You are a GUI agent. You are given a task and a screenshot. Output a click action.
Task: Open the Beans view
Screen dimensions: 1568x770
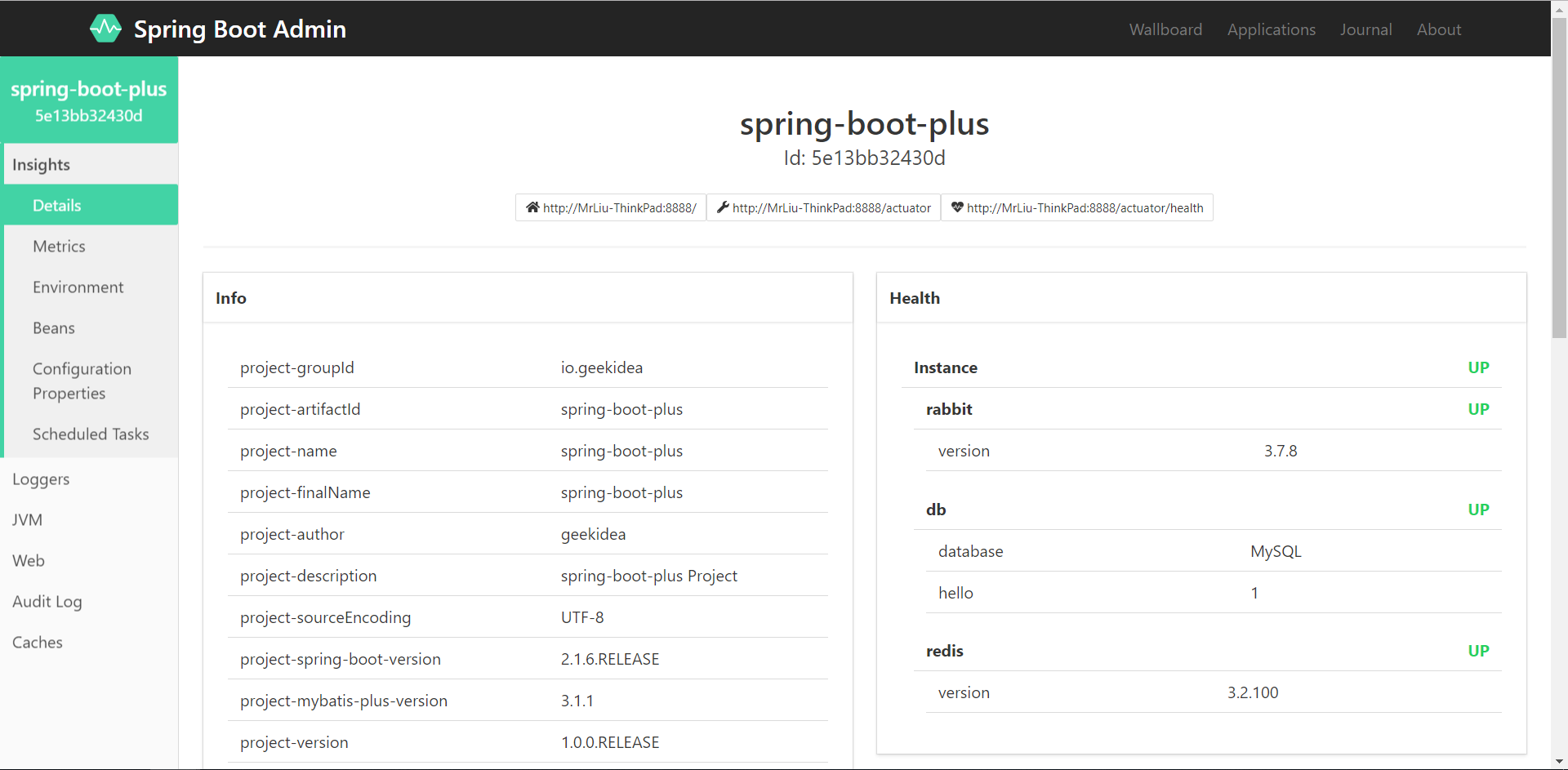[x=91, y=327]
